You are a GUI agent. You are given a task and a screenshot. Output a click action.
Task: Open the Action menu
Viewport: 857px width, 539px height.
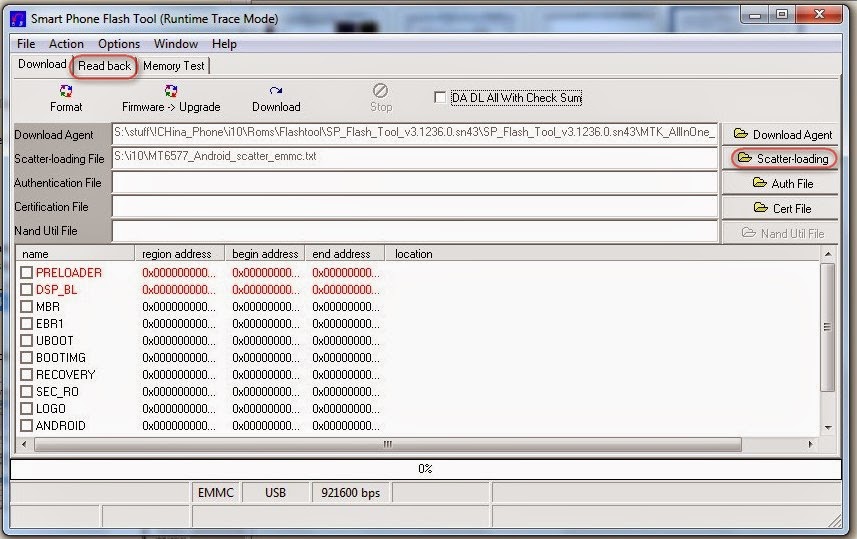[66, 44]
